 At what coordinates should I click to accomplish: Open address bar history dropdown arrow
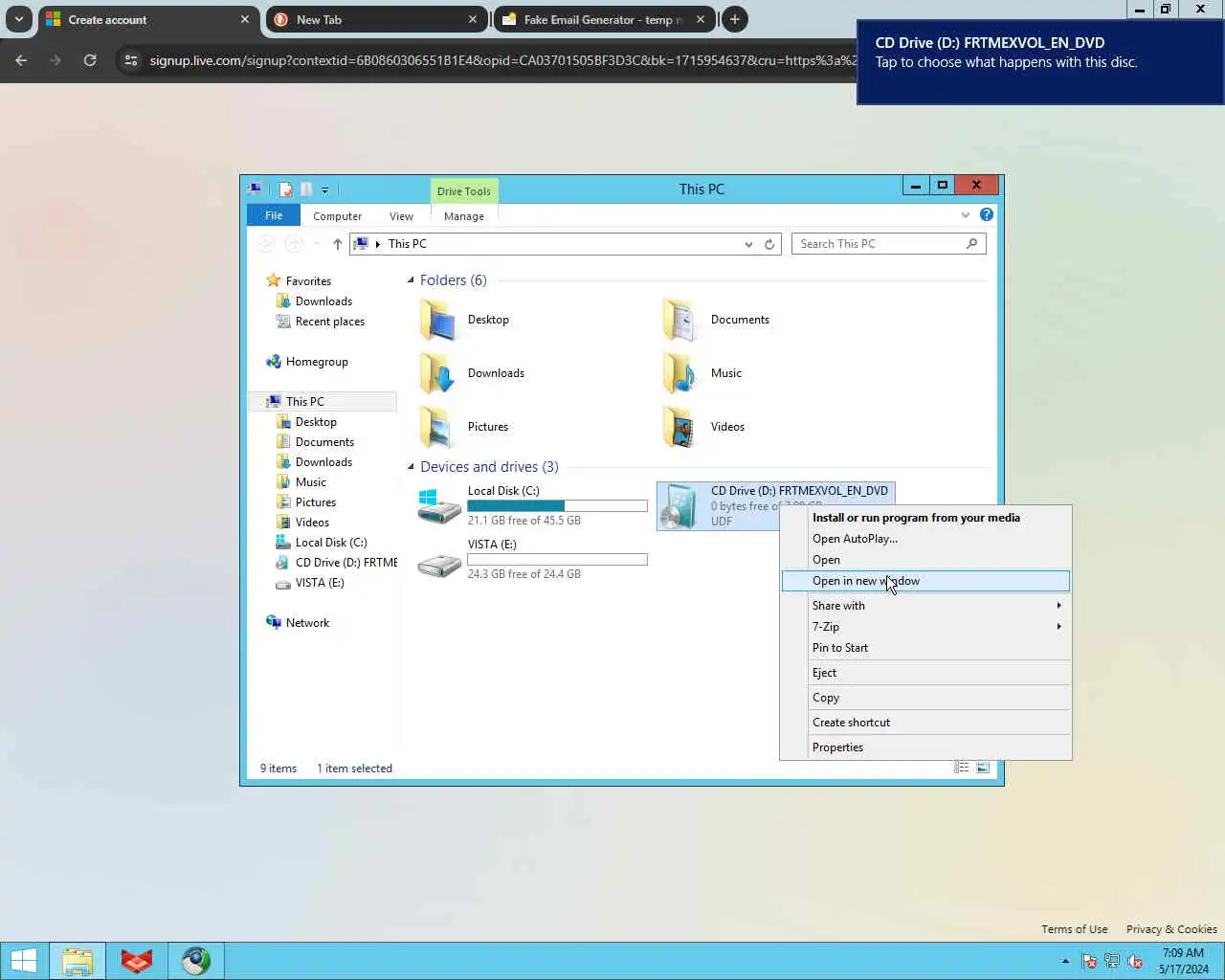[x=748, y=244]
